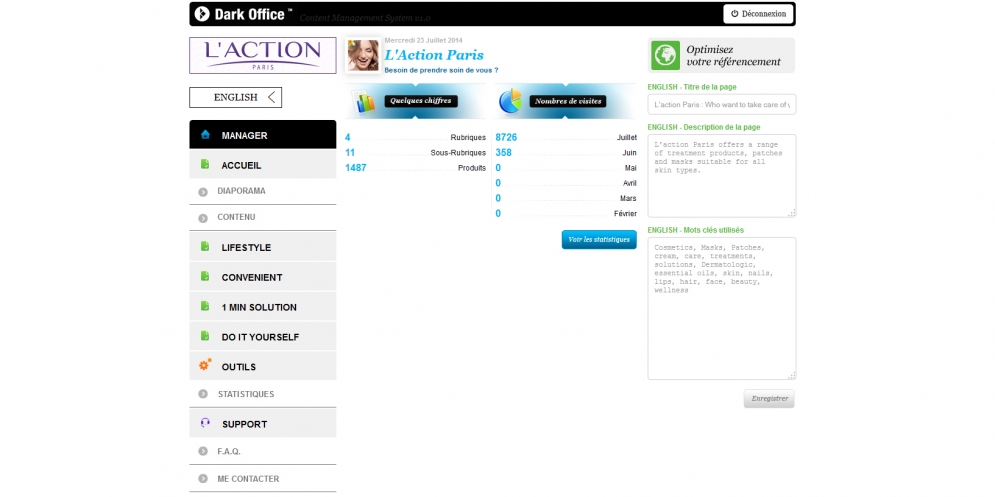
Task: Click the Enregistrer save button
Action: (x=769, y=399)
